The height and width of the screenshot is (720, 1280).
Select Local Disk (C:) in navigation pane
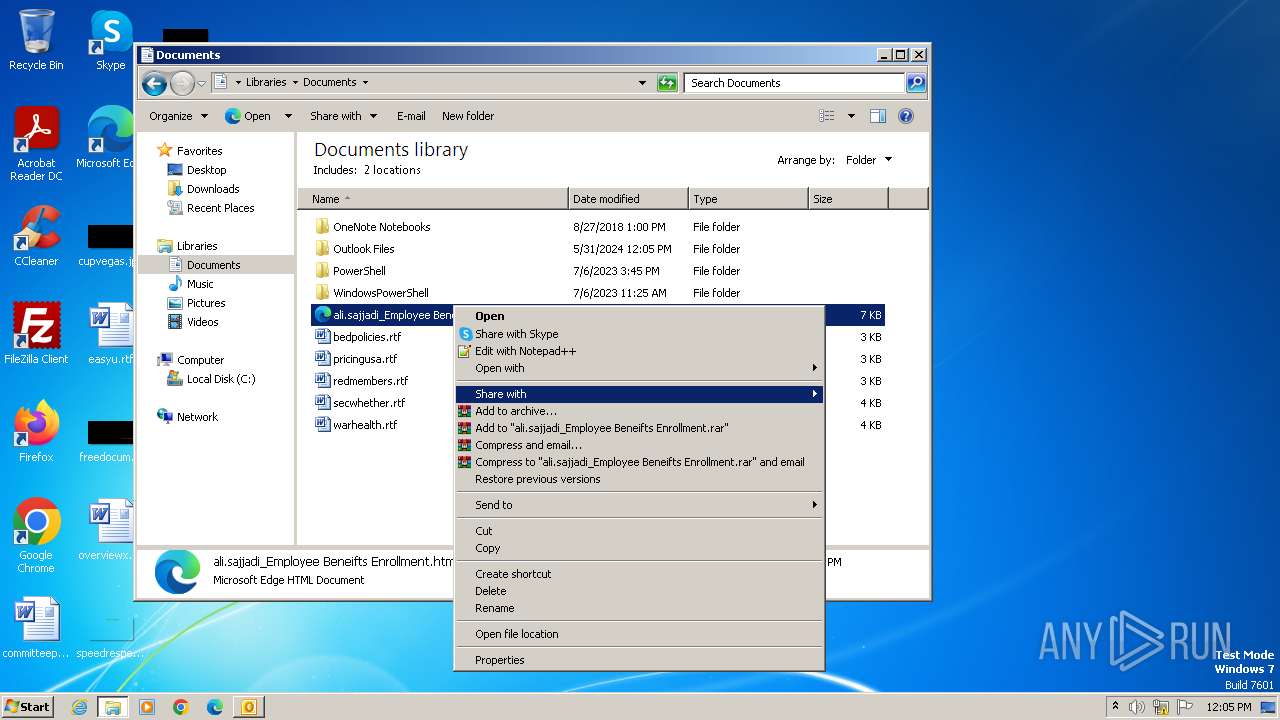(220, 379)
